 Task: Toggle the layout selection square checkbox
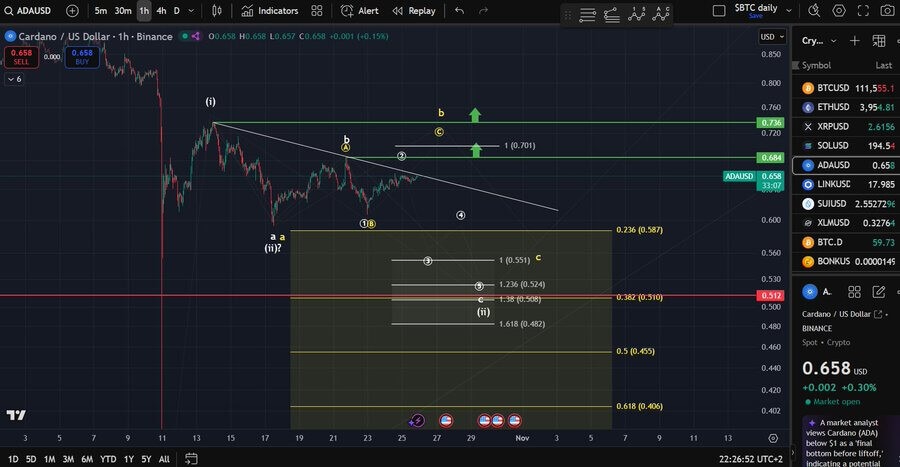(x=719, y=11)
